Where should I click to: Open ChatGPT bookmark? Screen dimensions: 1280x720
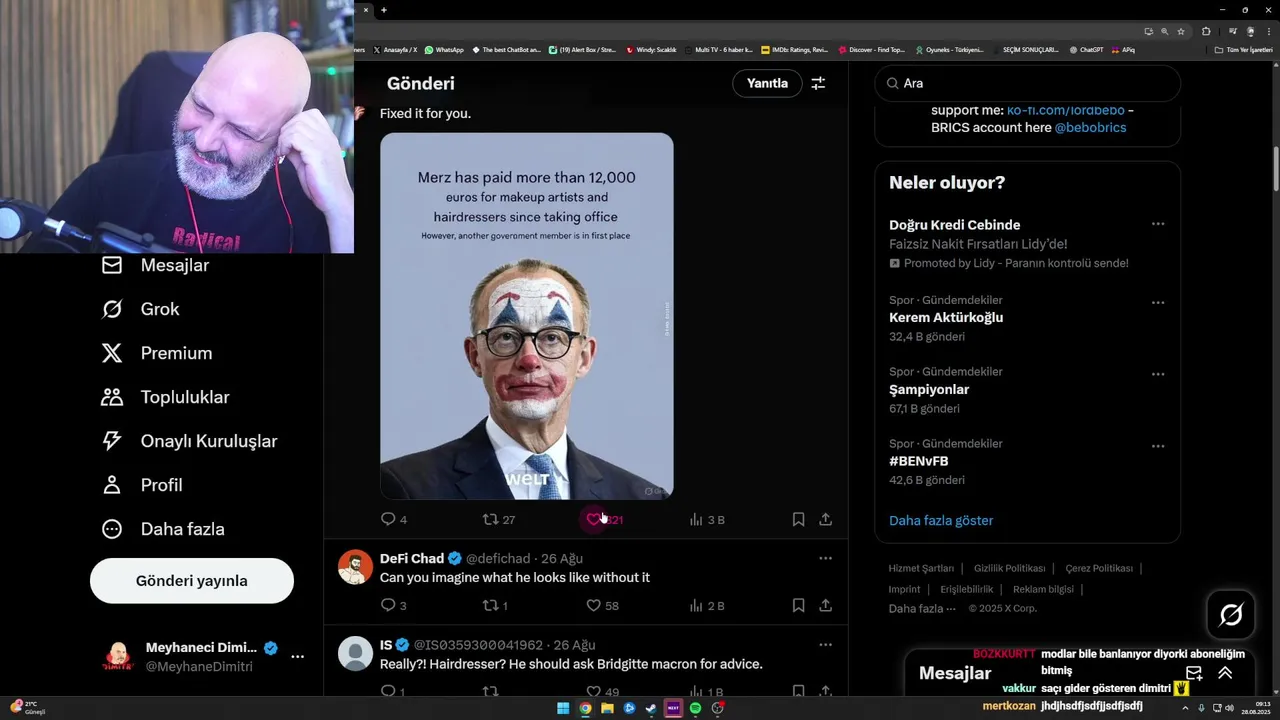point(1086,50)
